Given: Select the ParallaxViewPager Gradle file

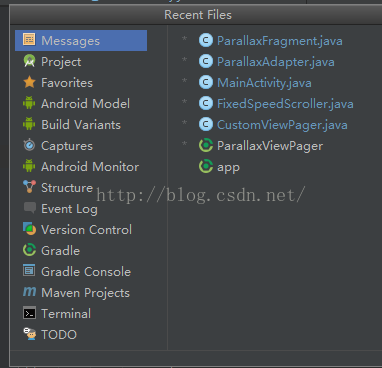Looking at the screenshot, I should 261,146.
